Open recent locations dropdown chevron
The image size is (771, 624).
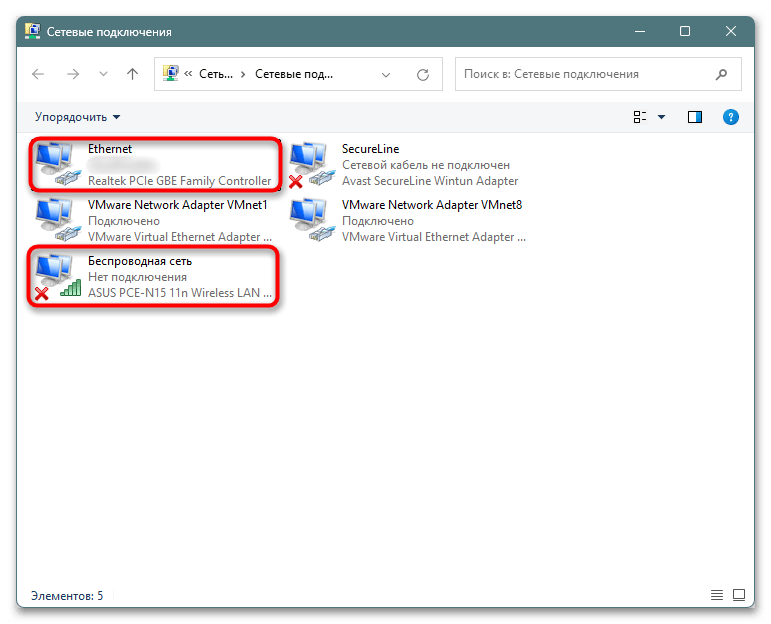coord(103,74)
